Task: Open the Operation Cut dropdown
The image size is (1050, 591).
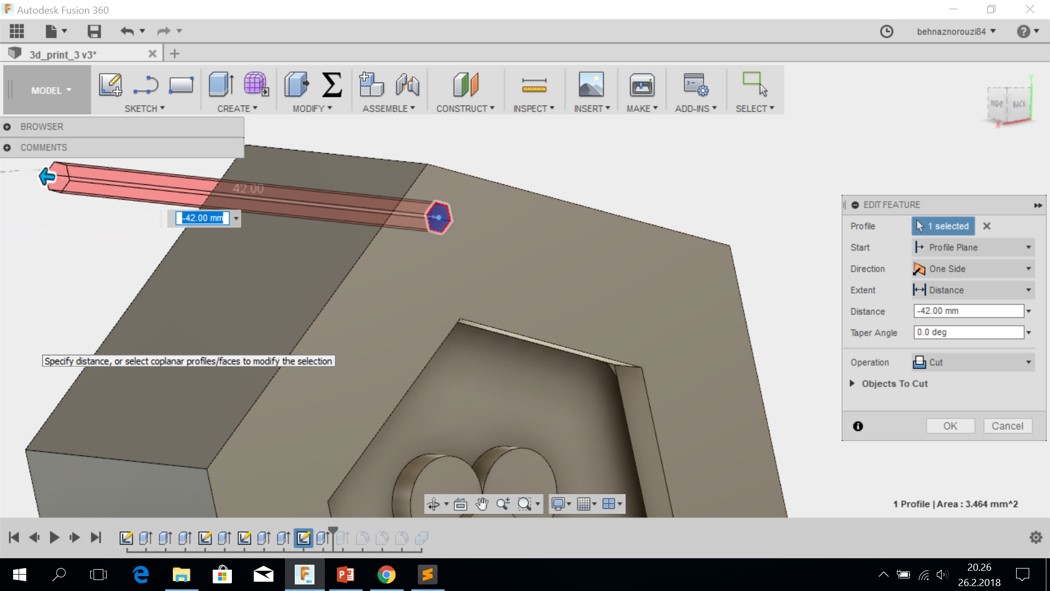Action: coord(973,362)
